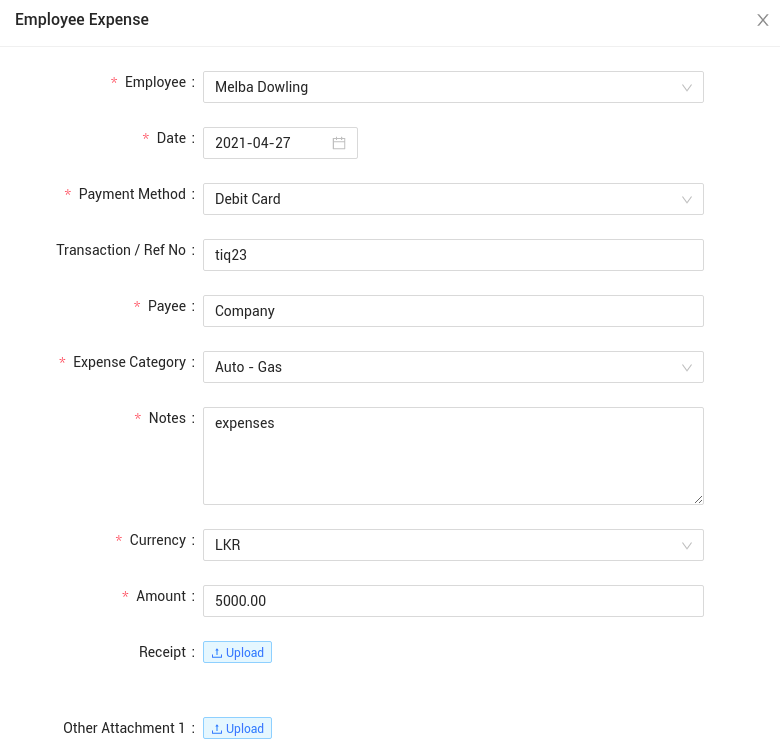Open the calendar picker icon in Date field
This screenshot has width=780, height=751.
(x=339, y=143)
